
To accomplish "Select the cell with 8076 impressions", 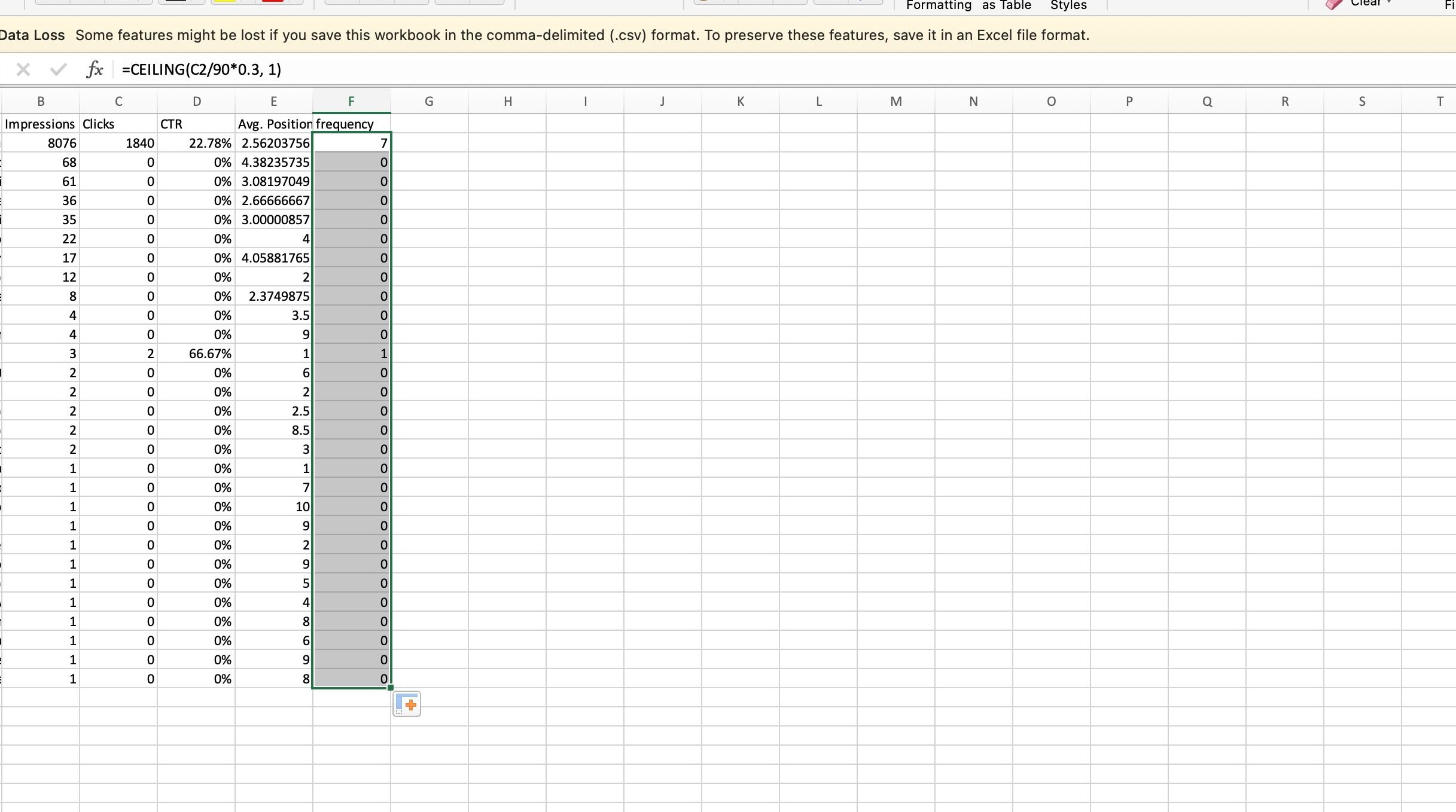I will (x=41, y=143).
